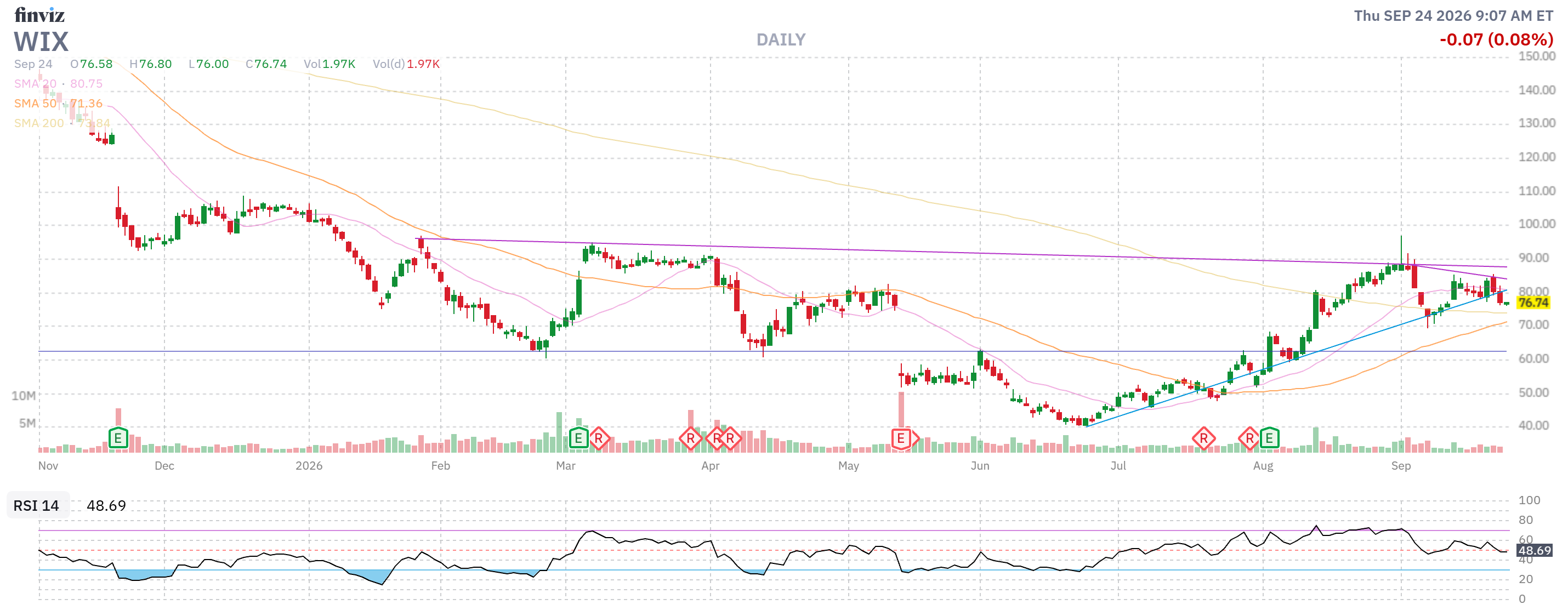Click the highlighted 76.74 current price tag
The image size is (1568, 616).
click(x=1533, y=303)
